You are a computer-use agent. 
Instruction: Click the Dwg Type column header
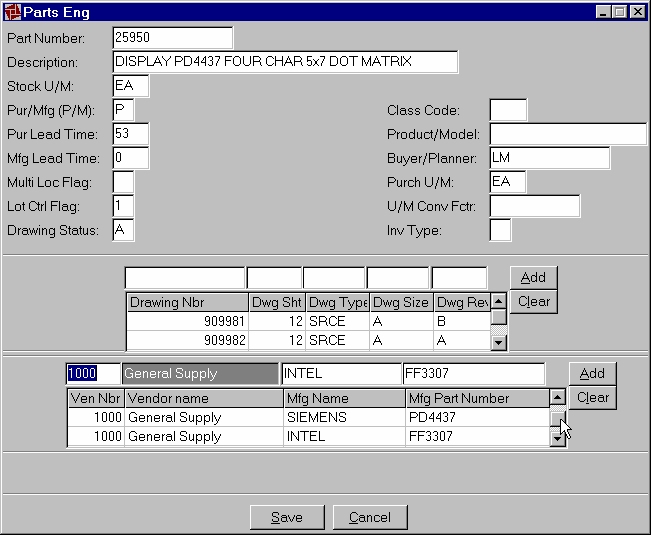[x=338, y=302]
